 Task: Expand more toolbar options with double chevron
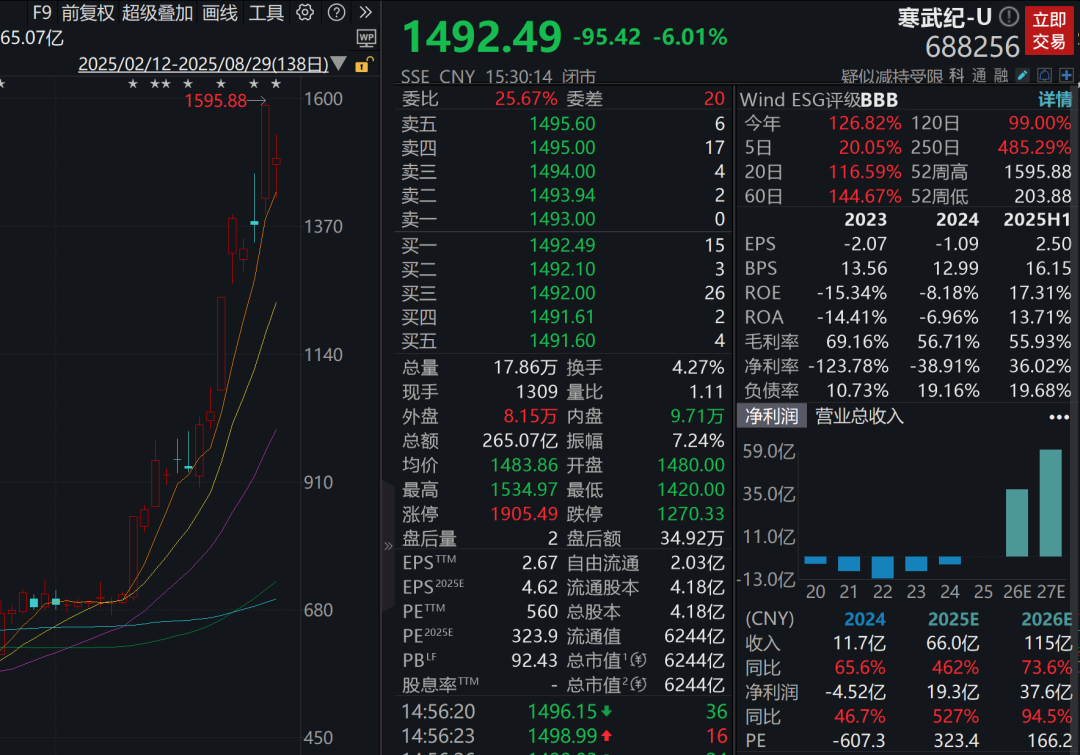(366, 12)
